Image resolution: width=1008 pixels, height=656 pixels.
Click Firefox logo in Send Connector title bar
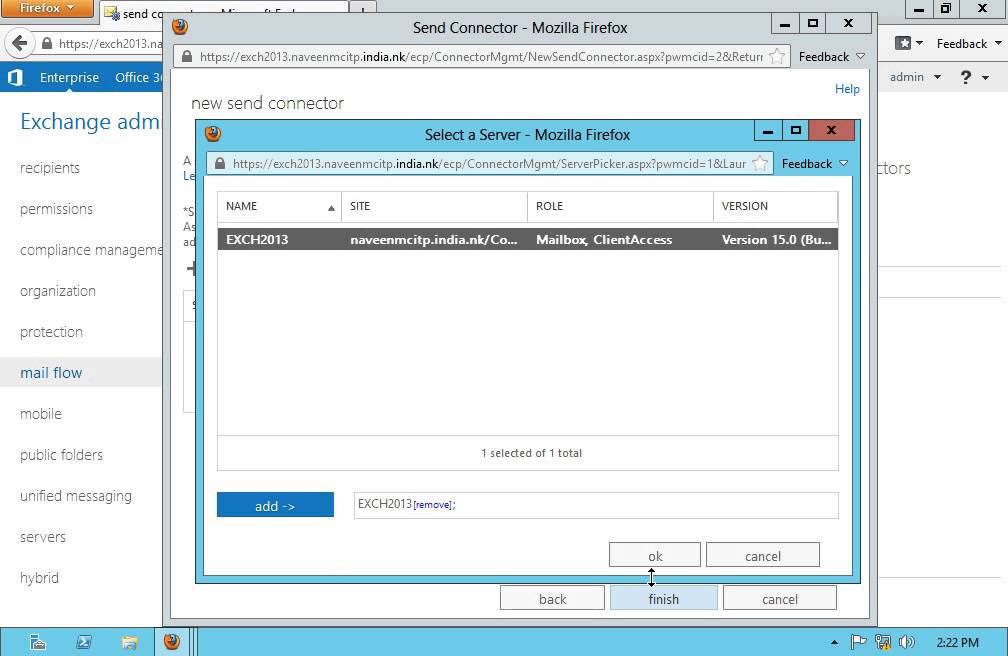(180, 26)
